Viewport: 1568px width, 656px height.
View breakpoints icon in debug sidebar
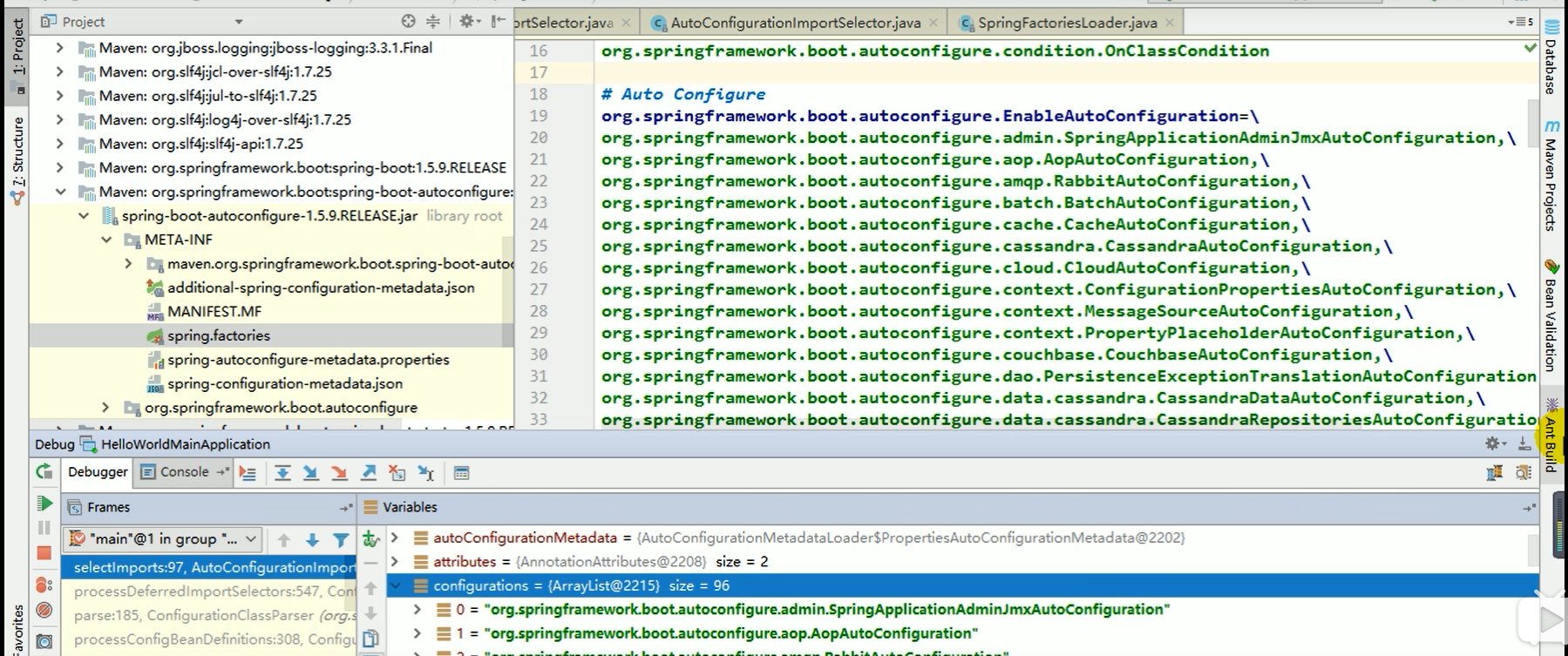click(44, 585)
